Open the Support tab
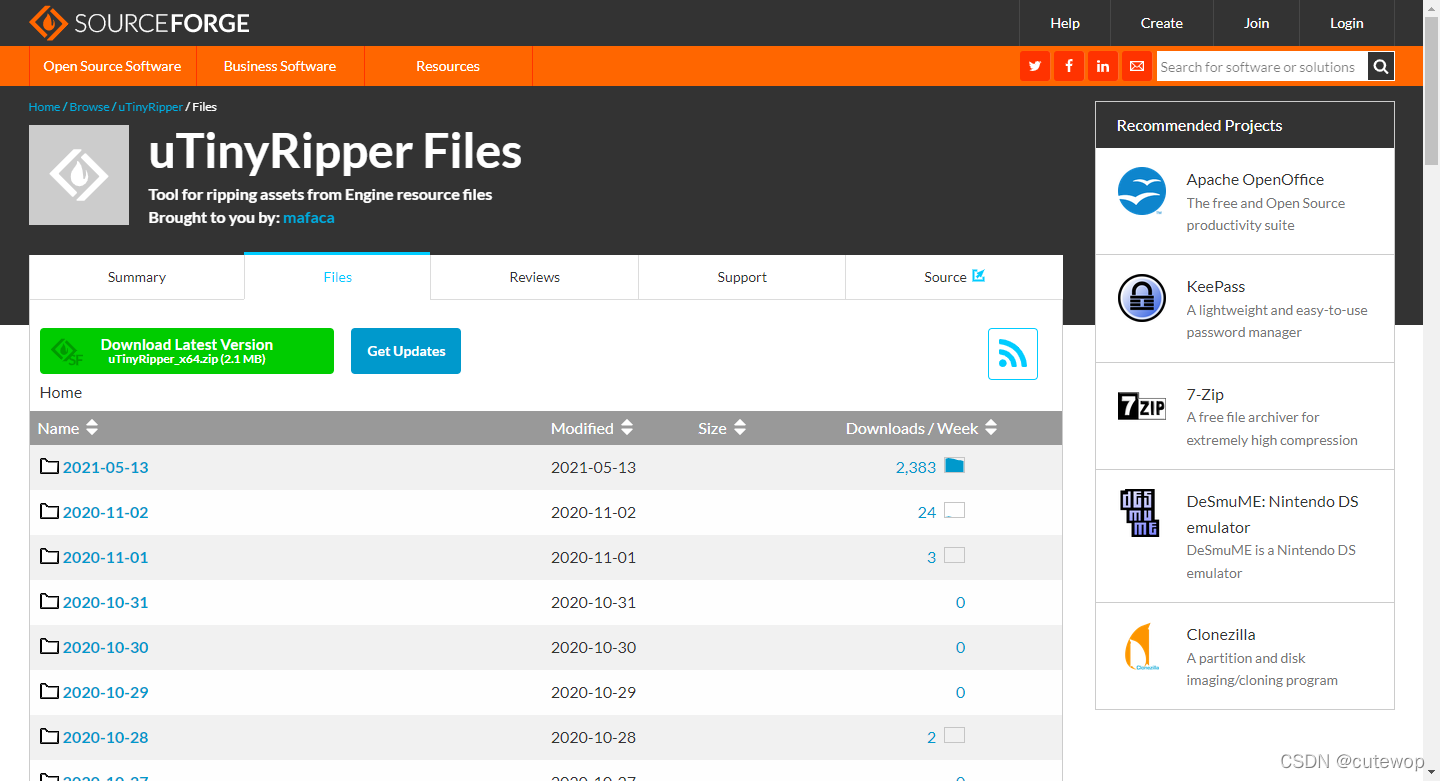This screenshot has width=1440, height=781. click(x=742, y=277)
